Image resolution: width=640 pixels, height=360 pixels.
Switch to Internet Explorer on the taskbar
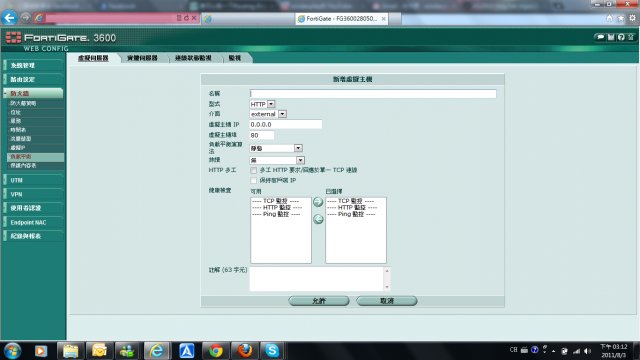(156, 351)
